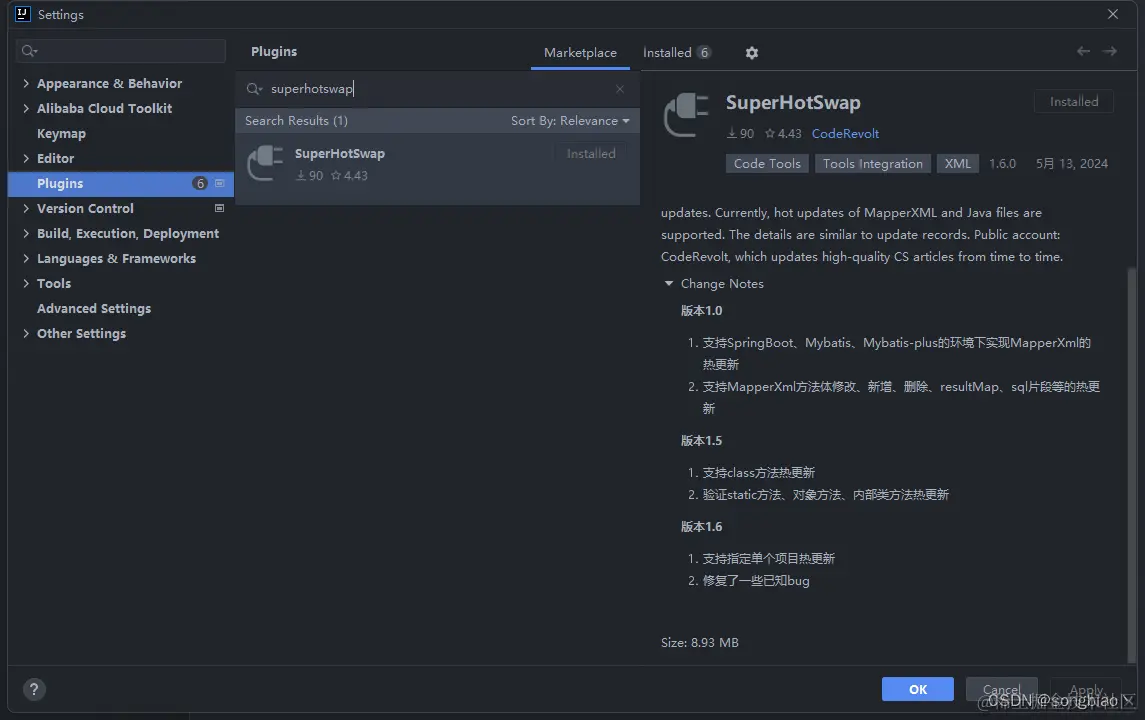Click the project-level icon beside Version Control
The image size is (1145, 720).
coord(219,208)
